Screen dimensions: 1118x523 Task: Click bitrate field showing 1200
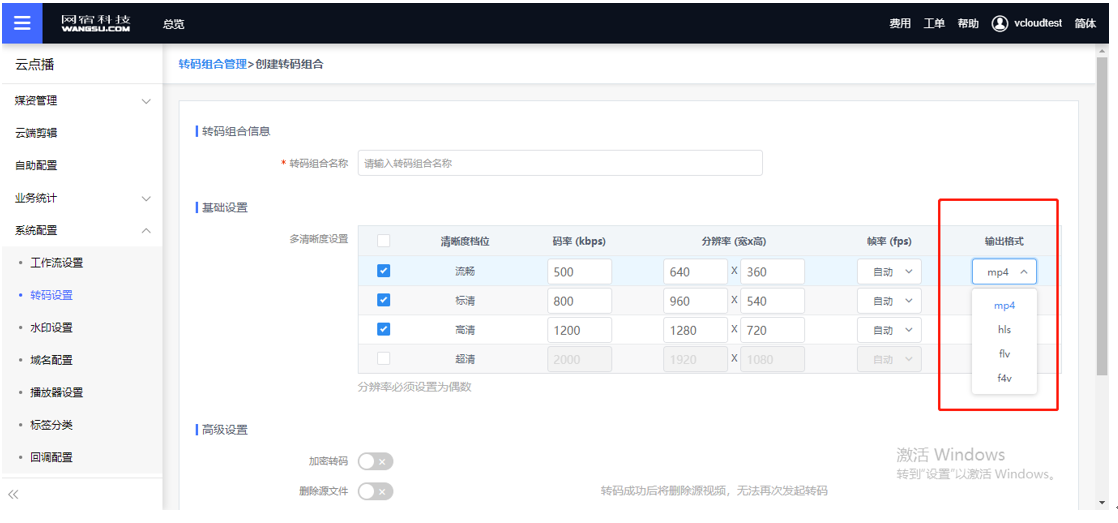point(580,330)
